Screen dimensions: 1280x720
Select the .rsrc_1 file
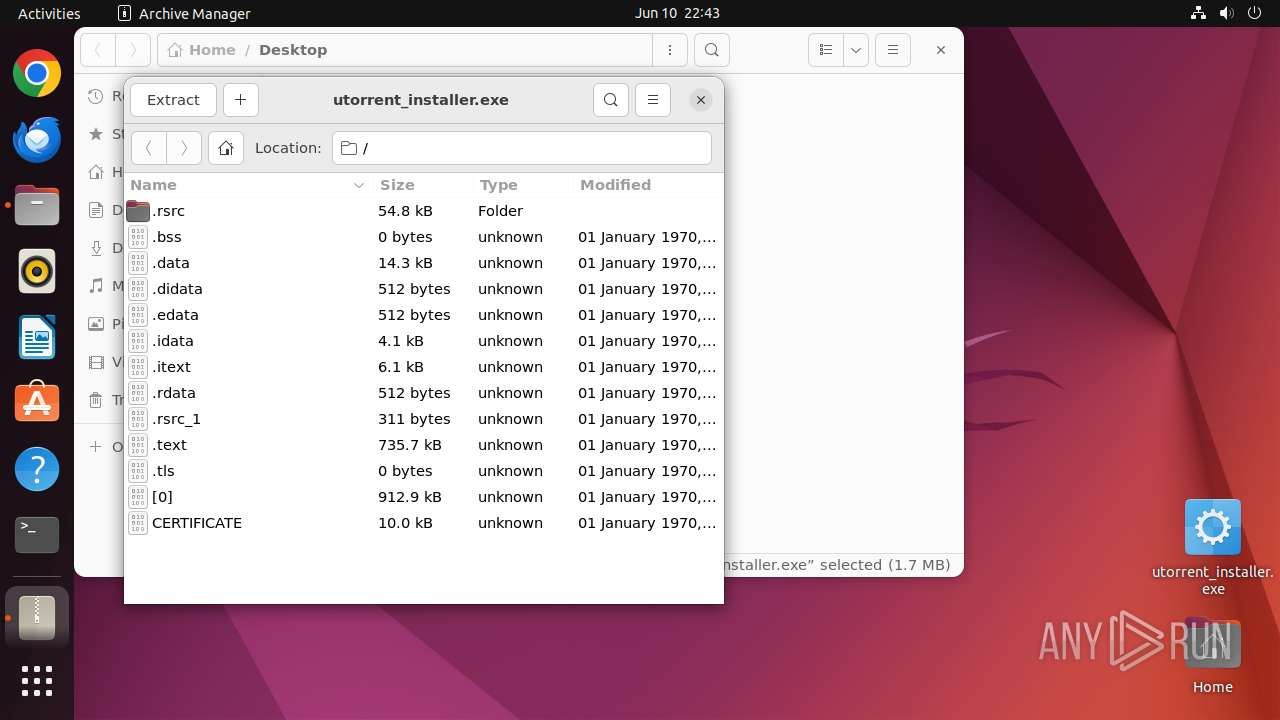pyautogui.click(x=423, y=419)
